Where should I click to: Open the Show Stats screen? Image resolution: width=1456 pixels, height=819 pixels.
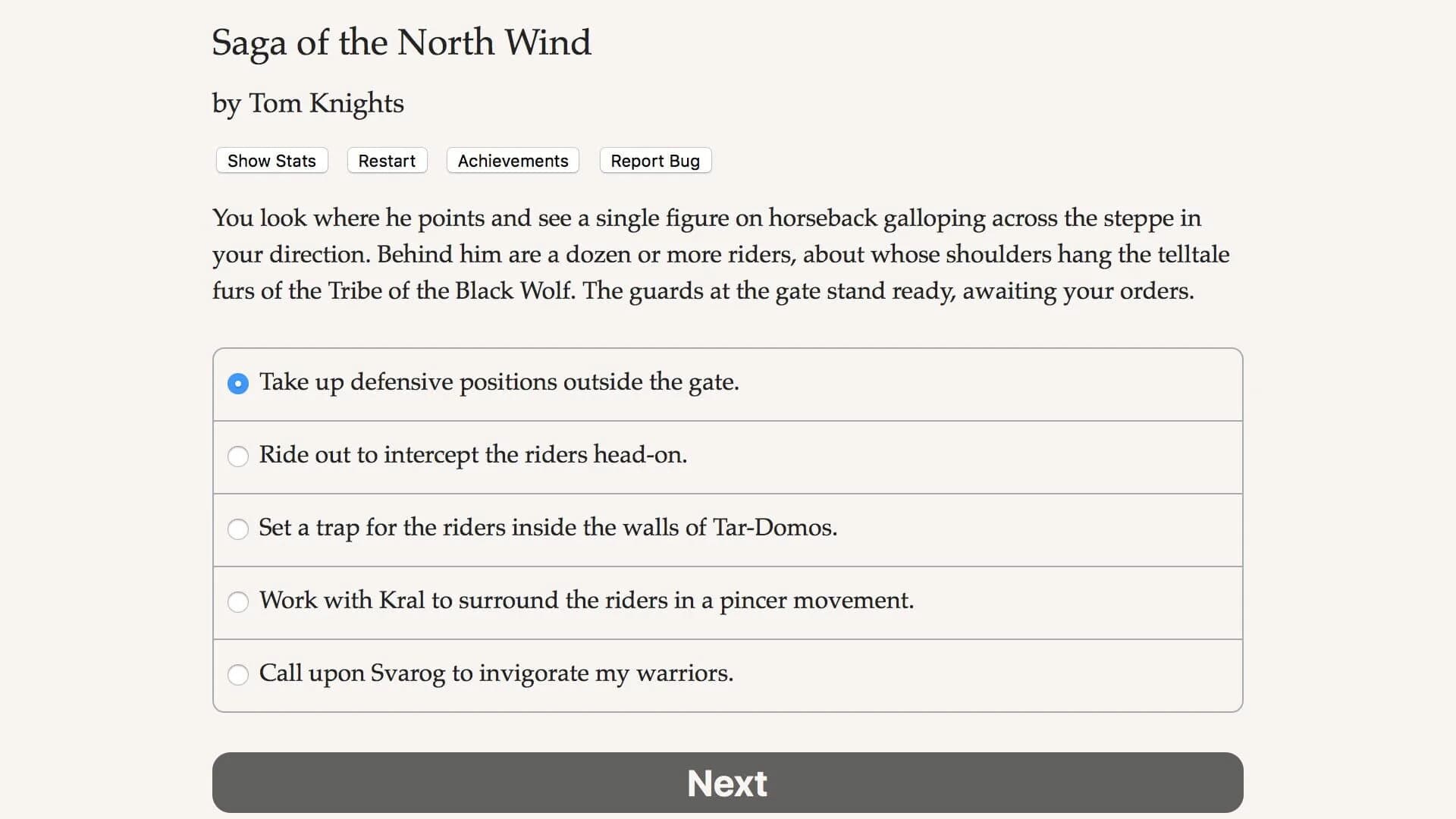pyautogui.click(x=271, y=160)
